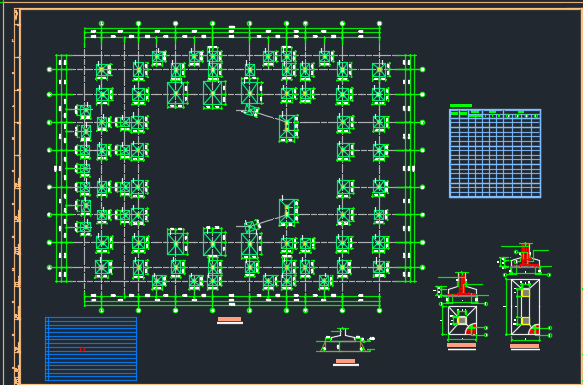Screen dimensions: 583x385
Task: Select lower yellow column in double-column footing detail
Action: 525,321
